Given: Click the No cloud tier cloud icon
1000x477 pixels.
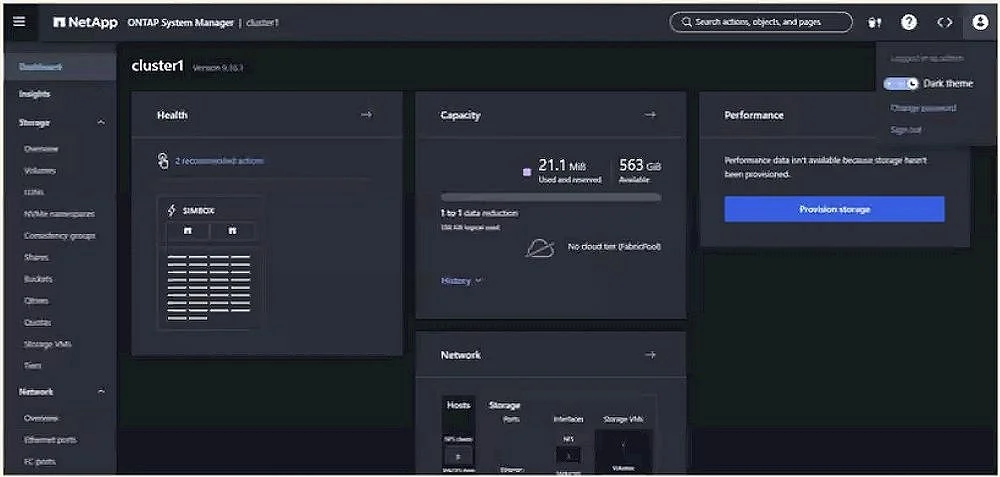Looking at the screenshot, I should [540, 247].
